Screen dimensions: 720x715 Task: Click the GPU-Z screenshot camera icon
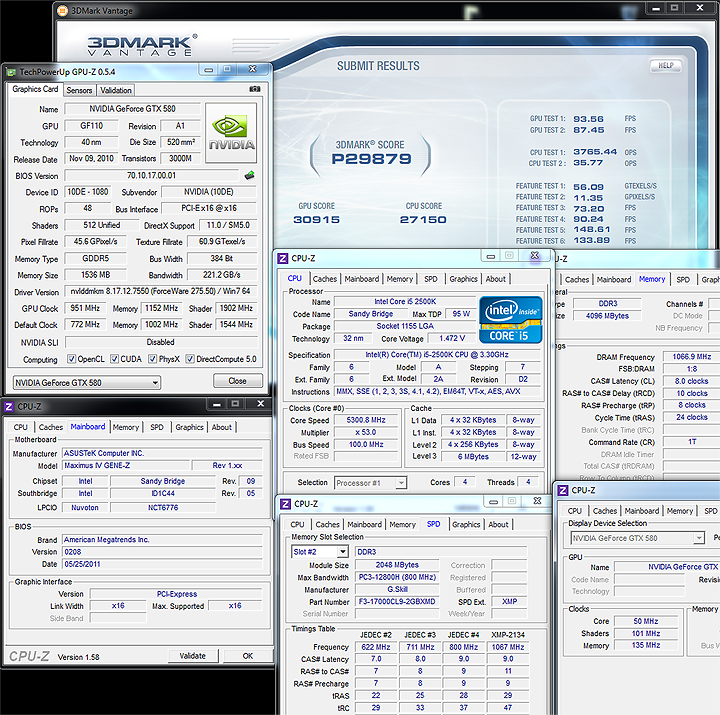(255, 89)
